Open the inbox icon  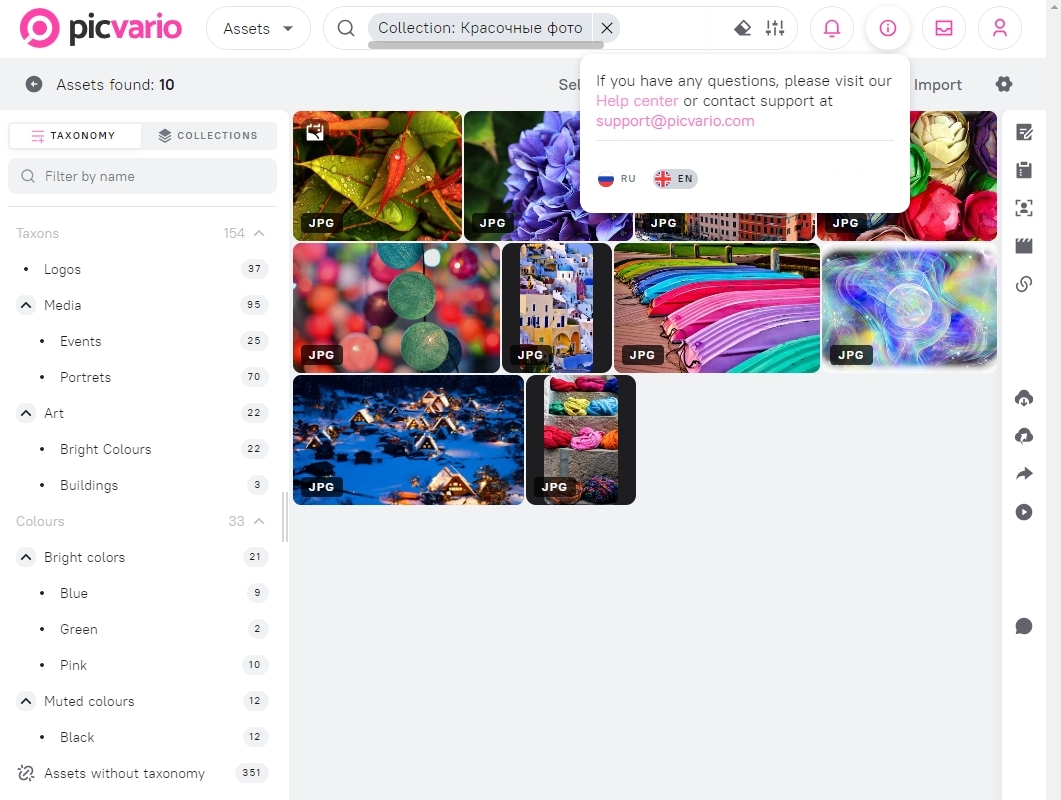pyautogui.click(x=944, y=28)
